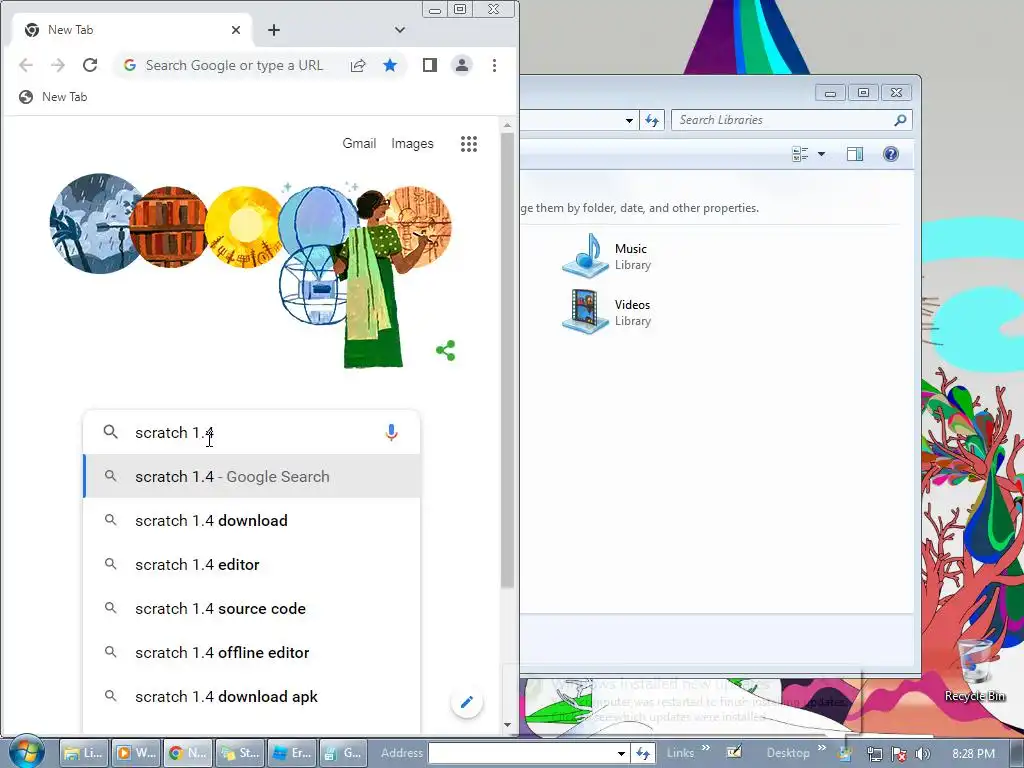Select 'scratch 1.4 source code' suggestion
1024x768 pixels.
click(x=251, y=608)
